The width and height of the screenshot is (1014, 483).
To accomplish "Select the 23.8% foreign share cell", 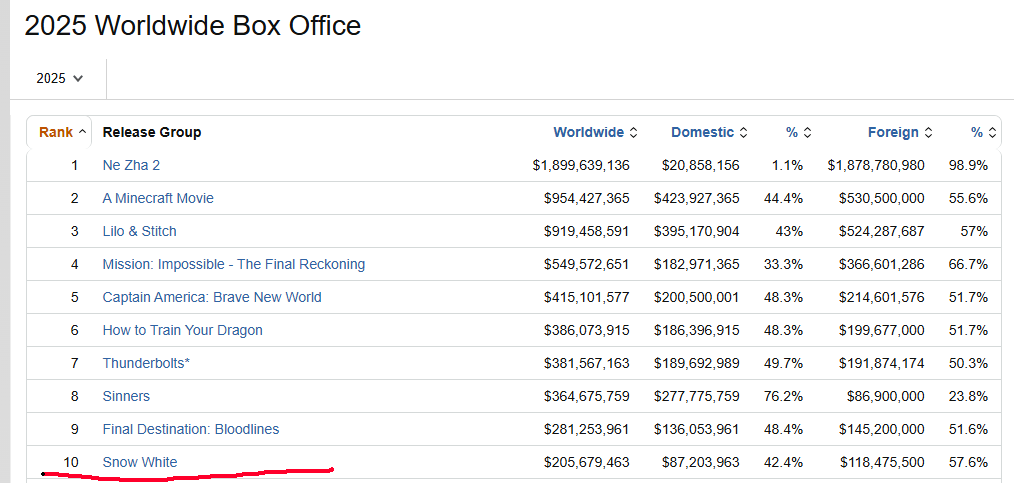I will (x=968, y=396).
